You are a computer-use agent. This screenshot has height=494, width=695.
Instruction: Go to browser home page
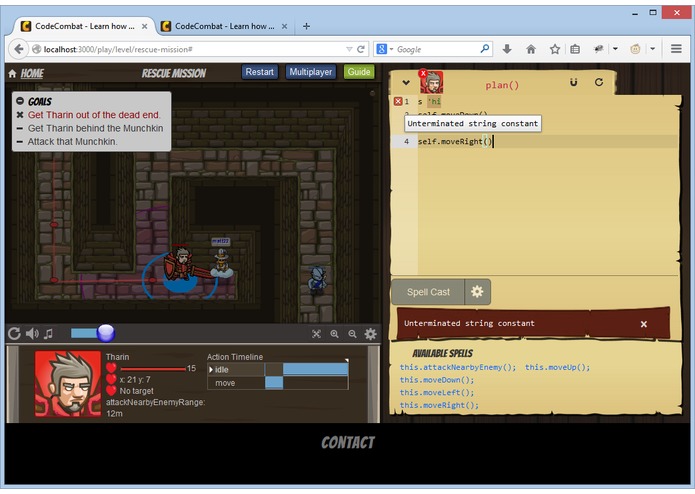531,49
